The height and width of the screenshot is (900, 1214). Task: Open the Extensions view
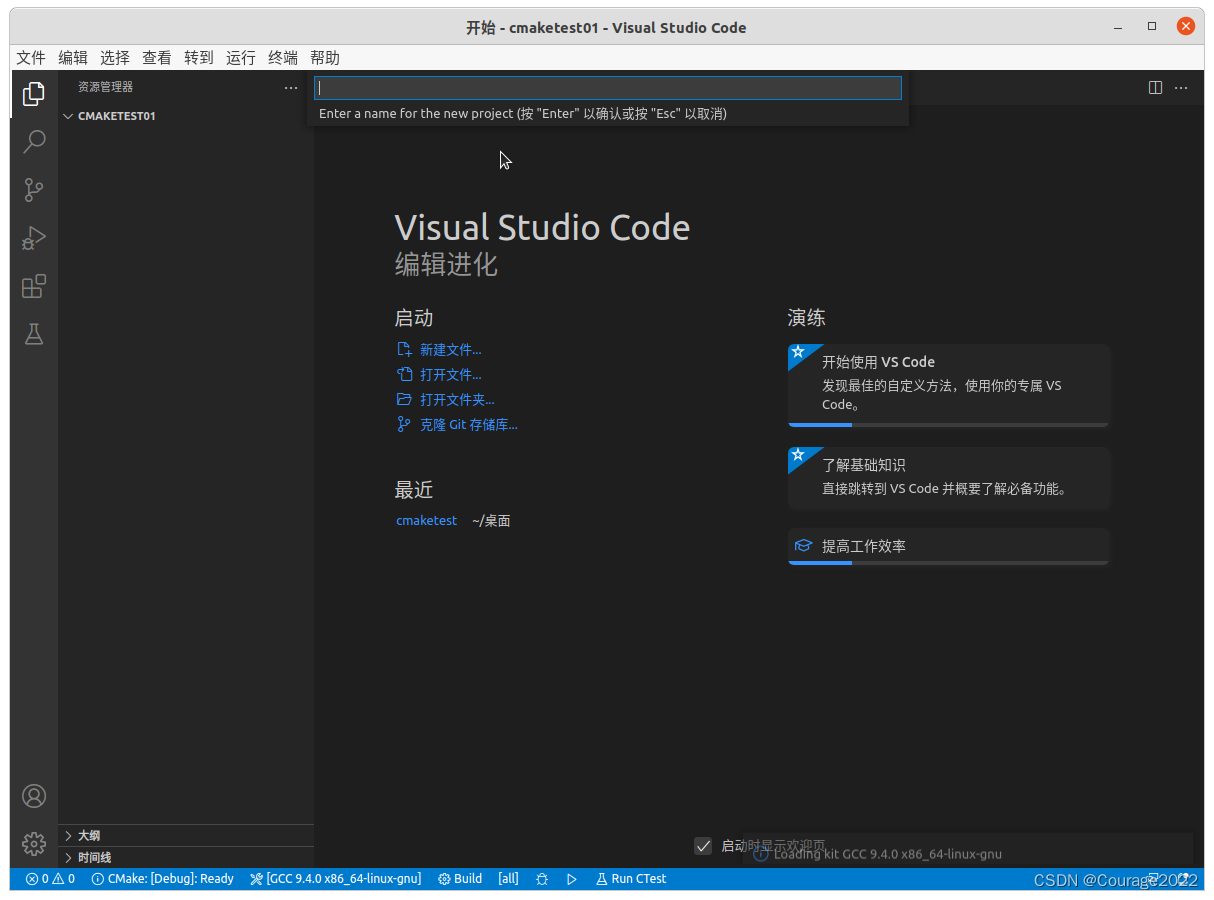click(34, 287)
